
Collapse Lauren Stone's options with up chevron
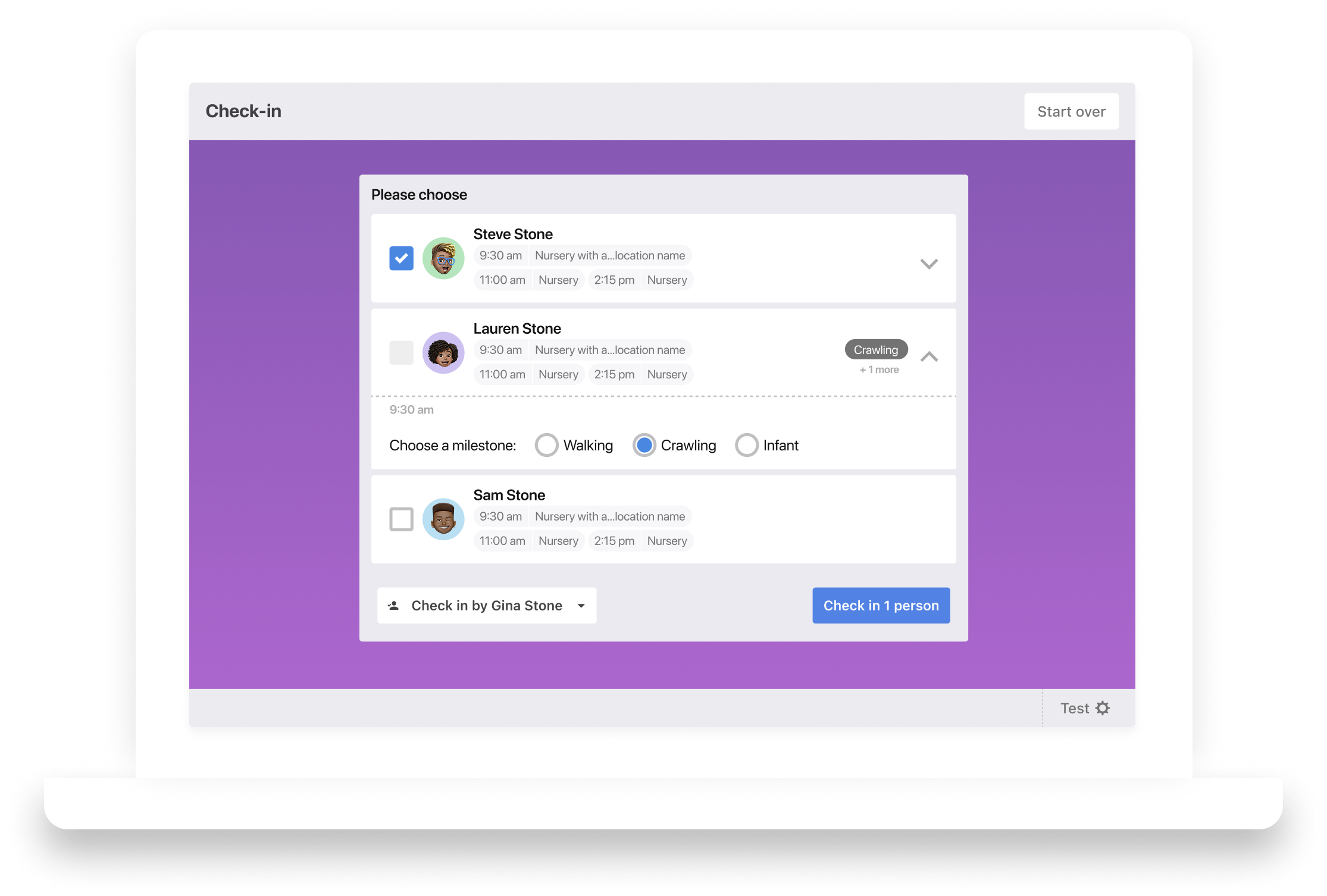[x=929, y=356]
